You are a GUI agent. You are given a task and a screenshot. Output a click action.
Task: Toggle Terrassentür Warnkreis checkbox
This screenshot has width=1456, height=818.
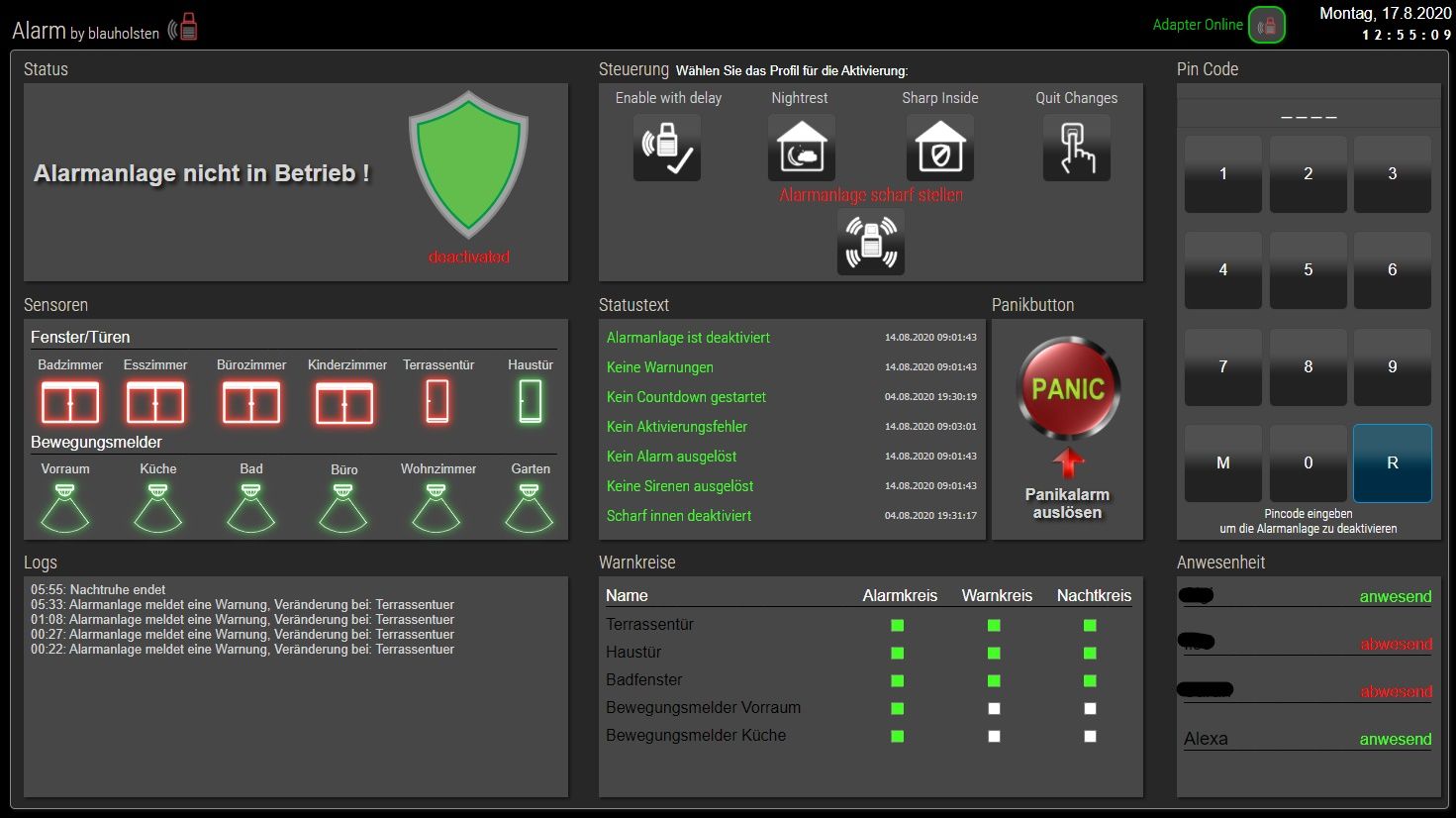click(x=994, y=626)
